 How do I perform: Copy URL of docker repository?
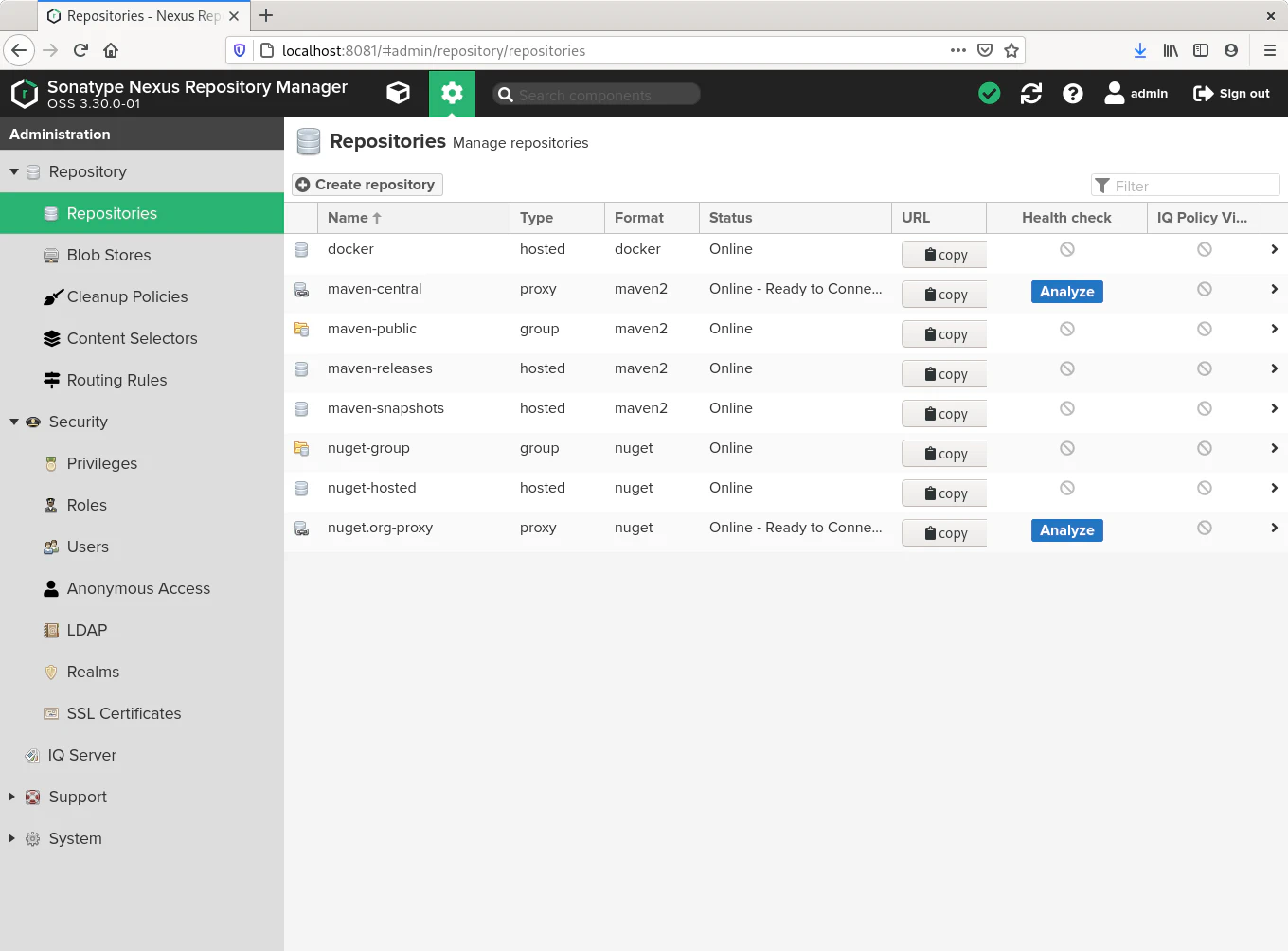tap(944, 255)
